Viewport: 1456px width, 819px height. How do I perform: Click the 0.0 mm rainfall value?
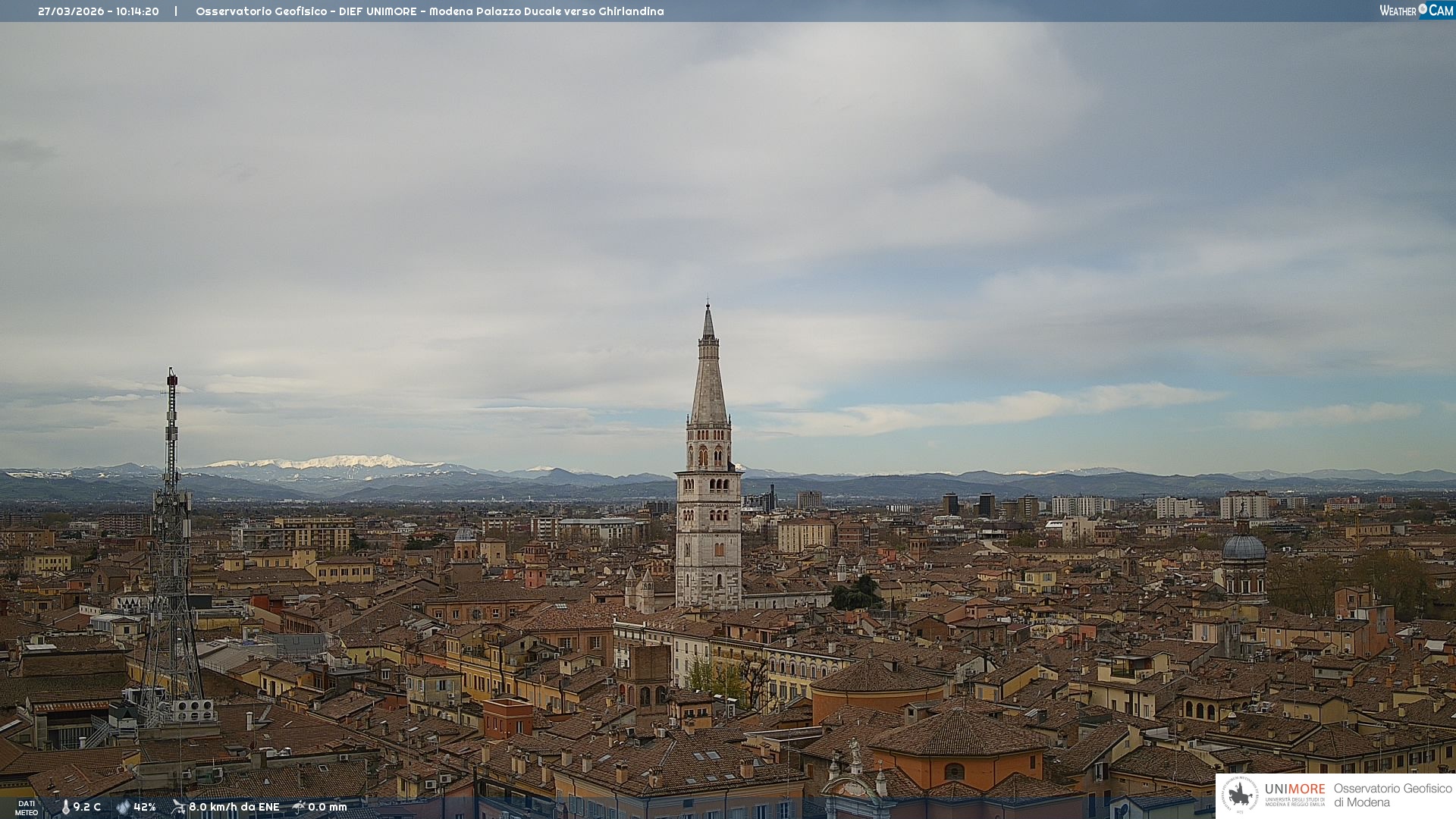[x=327, y=807]
